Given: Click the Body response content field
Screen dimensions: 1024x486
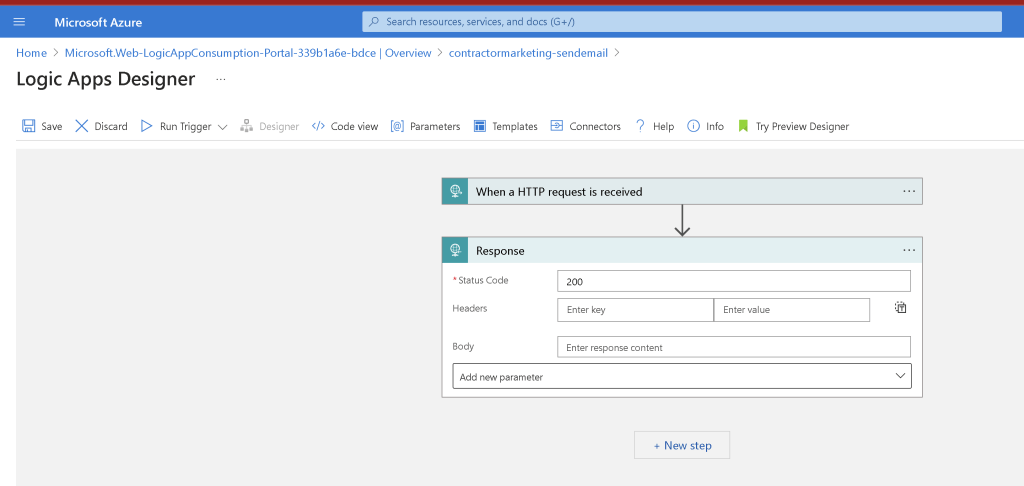Looking at the screenshot, I should pyautogui.click(x=733, y=347).
